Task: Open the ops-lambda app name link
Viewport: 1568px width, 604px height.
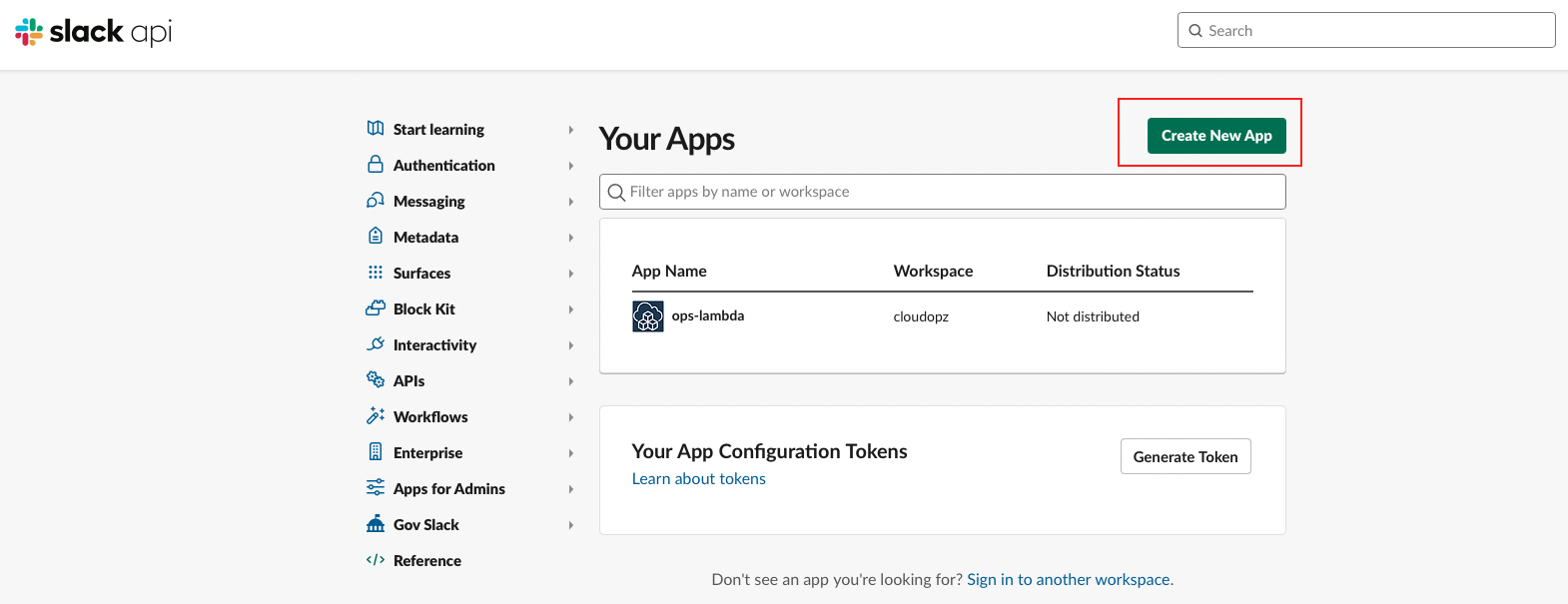Action: [708, 315]
